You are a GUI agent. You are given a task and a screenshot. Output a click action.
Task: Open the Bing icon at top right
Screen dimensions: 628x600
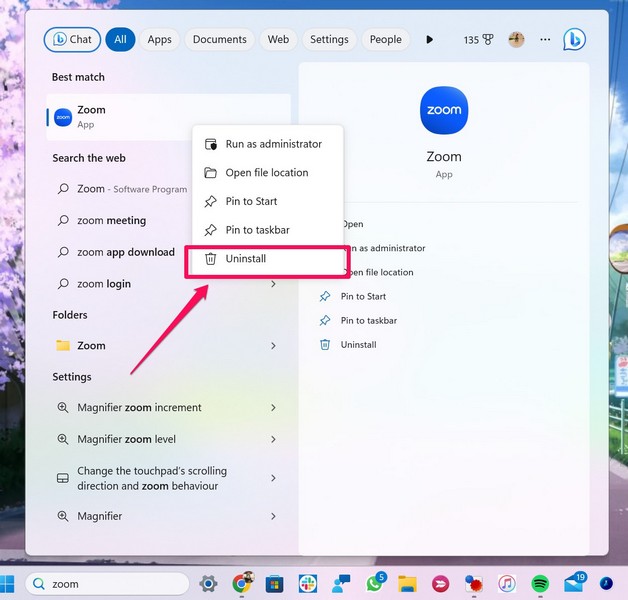573,40
